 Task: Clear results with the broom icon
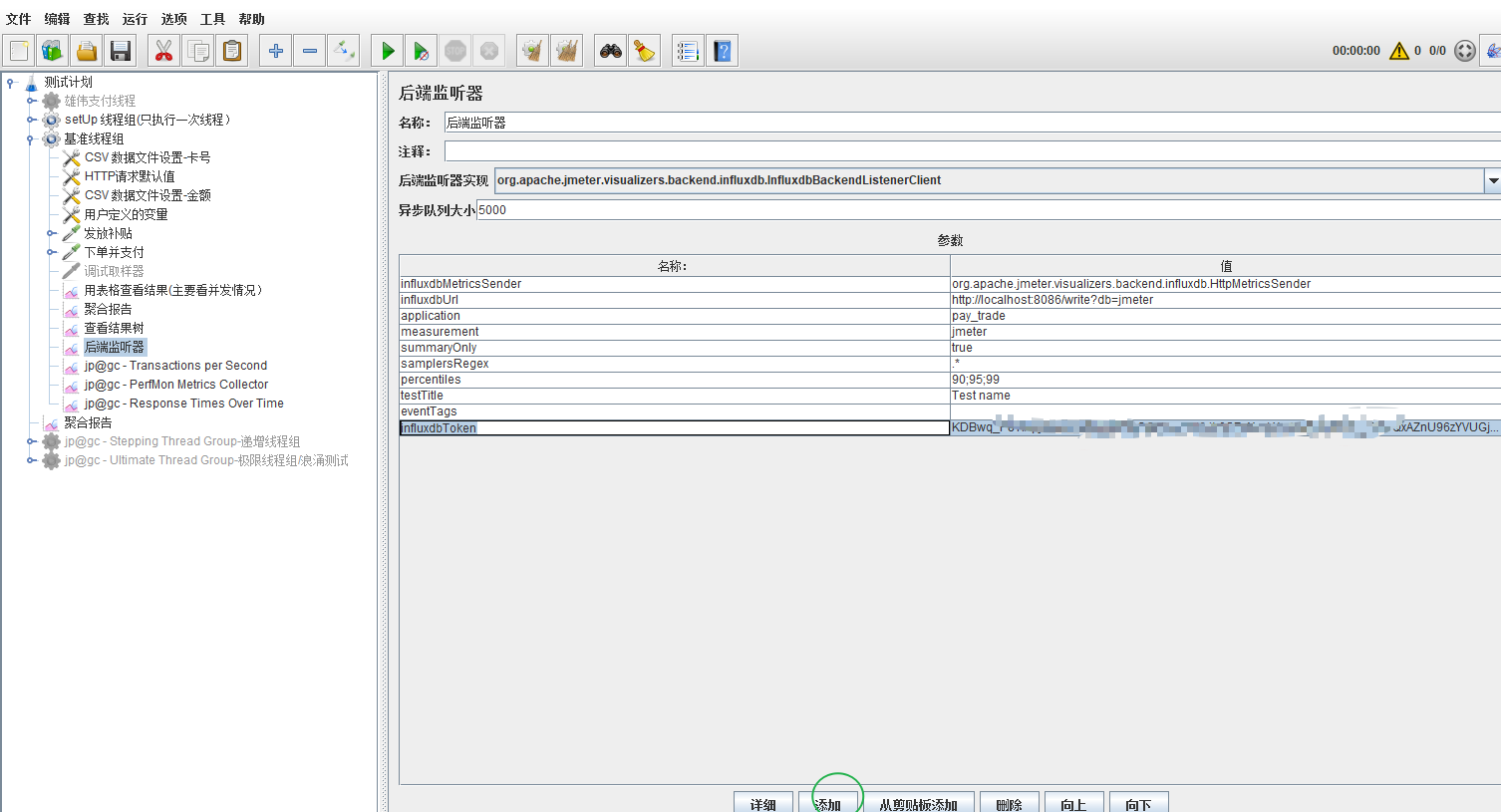[644, 50]
